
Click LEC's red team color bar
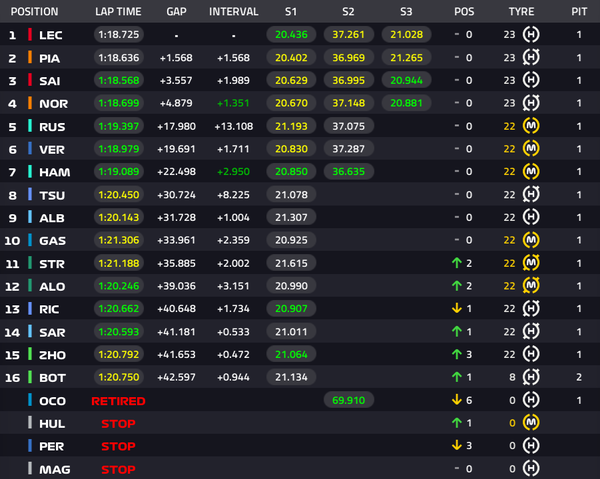pyautogui.click(x=30, y=34)
